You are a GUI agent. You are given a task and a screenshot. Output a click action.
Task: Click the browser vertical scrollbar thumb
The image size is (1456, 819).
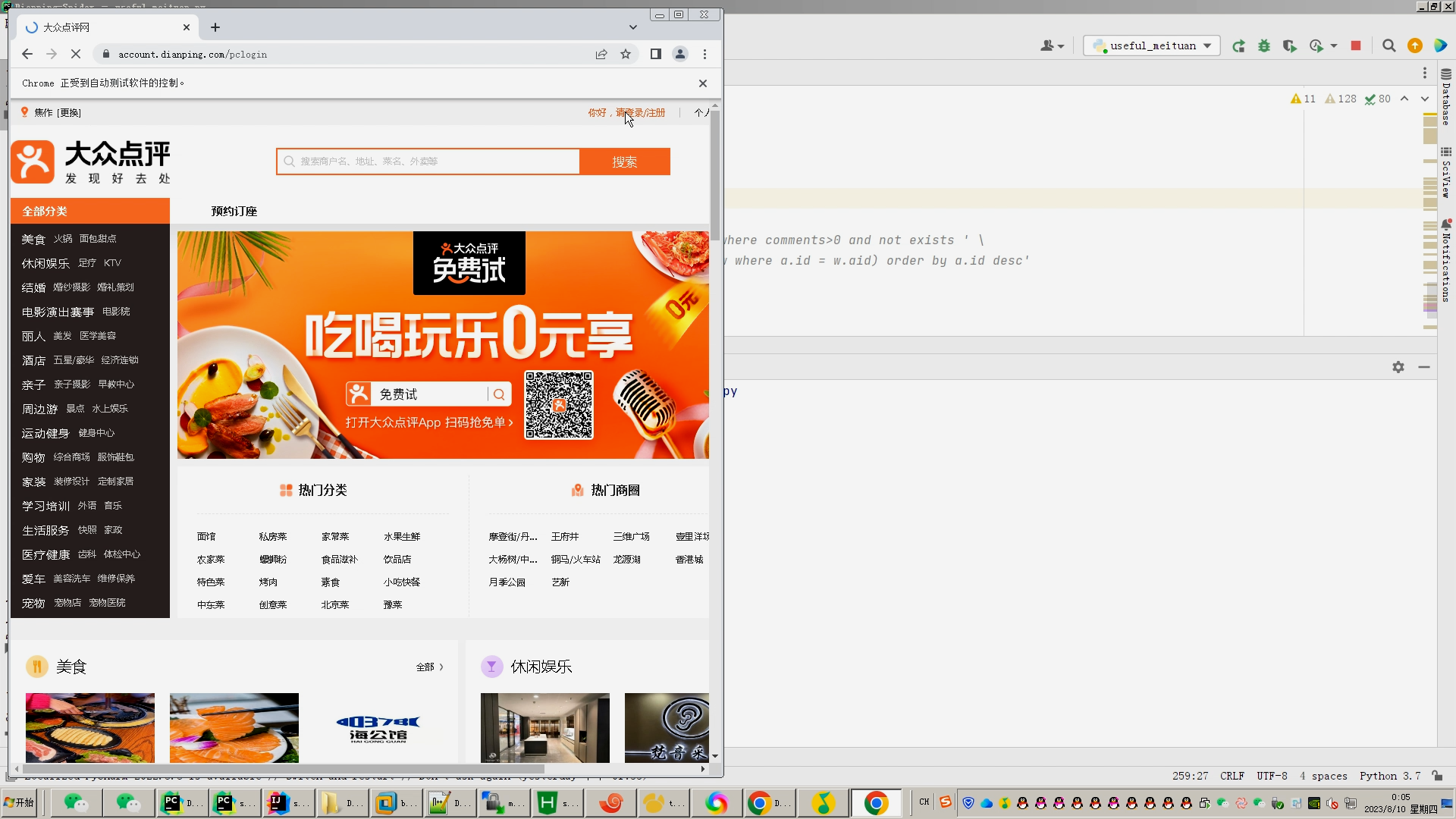[715, 174]
